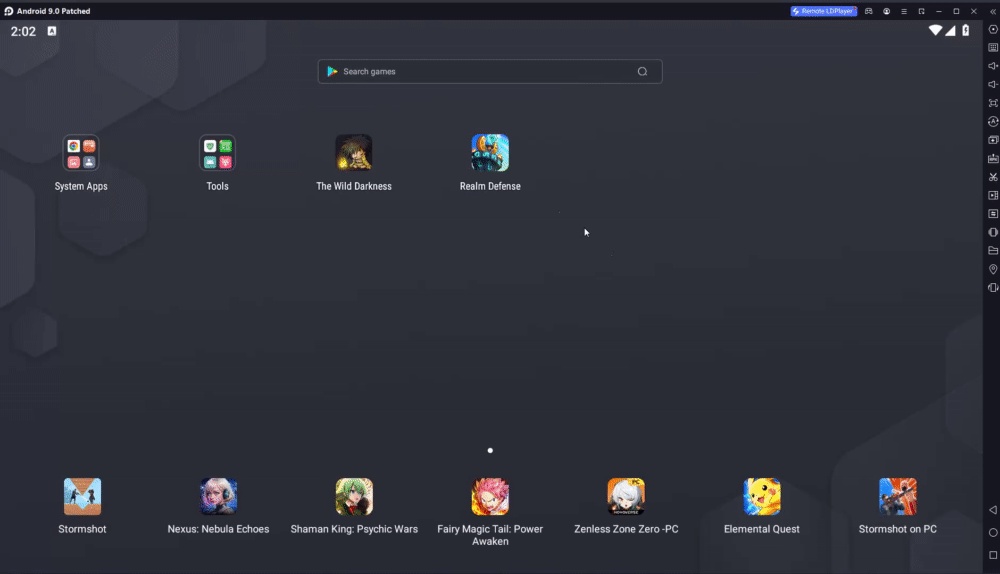Click the cellular signal status icon
The image size is (1000, 574).
tap(950, 31)
